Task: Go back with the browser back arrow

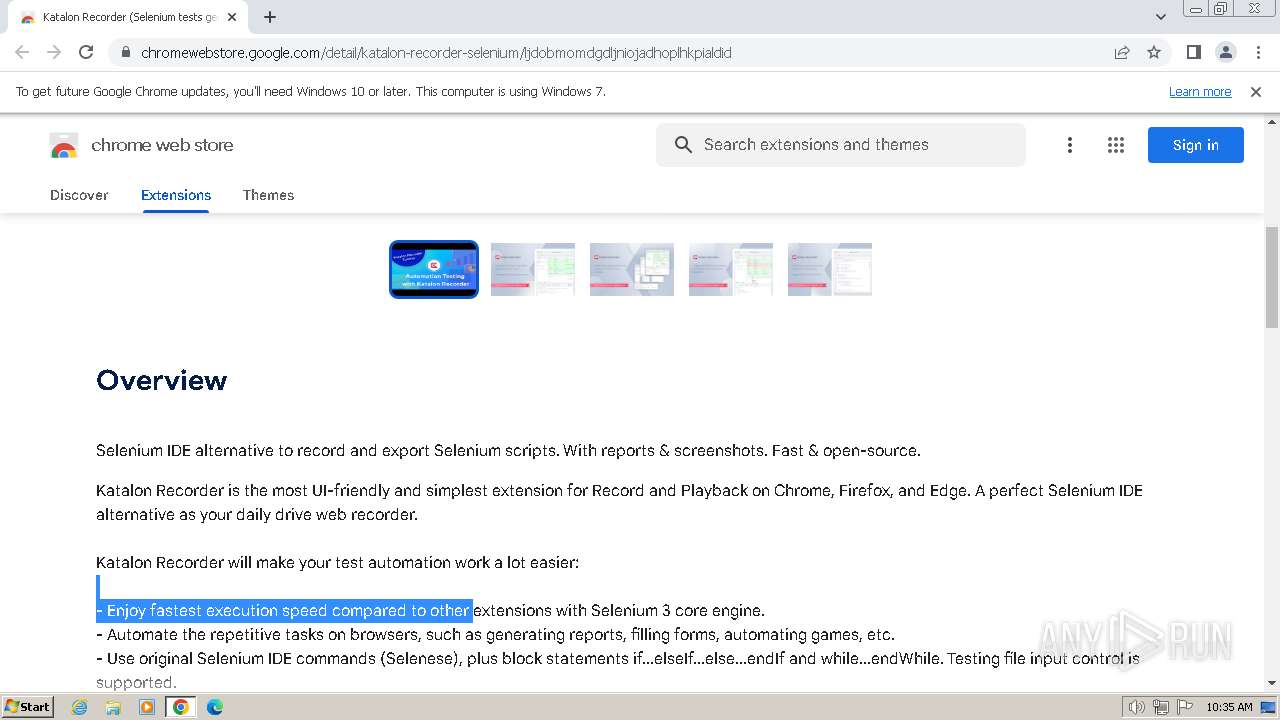Action: click(22, 52)
